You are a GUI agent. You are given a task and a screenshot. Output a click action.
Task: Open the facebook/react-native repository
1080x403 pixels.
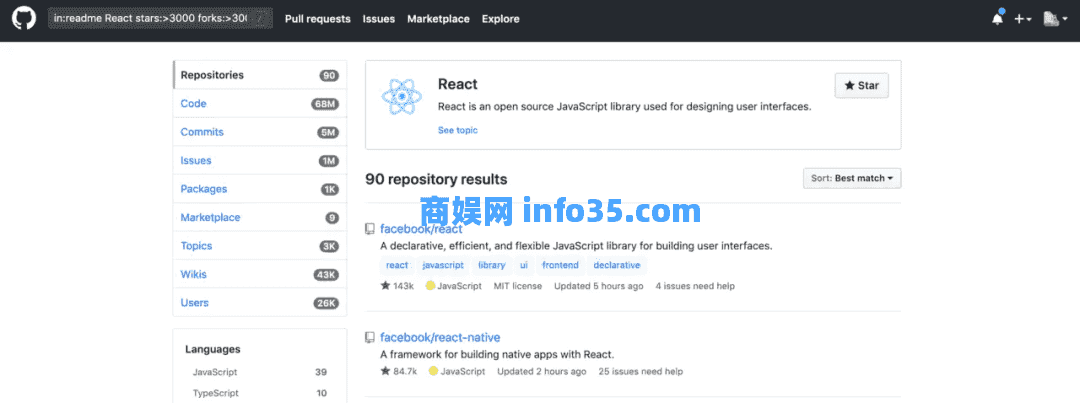point(440,338)
